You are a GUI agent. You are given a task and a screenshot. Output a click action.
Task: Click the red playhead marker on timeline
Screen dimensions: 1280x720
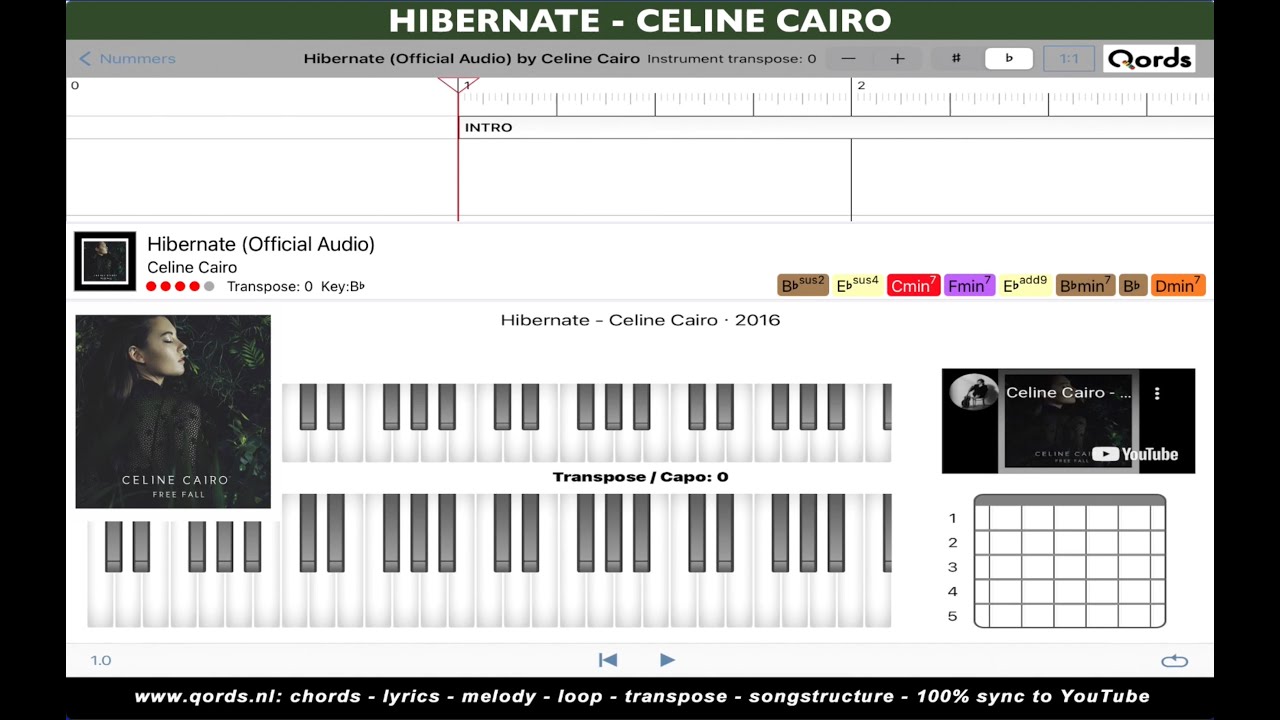458,85
